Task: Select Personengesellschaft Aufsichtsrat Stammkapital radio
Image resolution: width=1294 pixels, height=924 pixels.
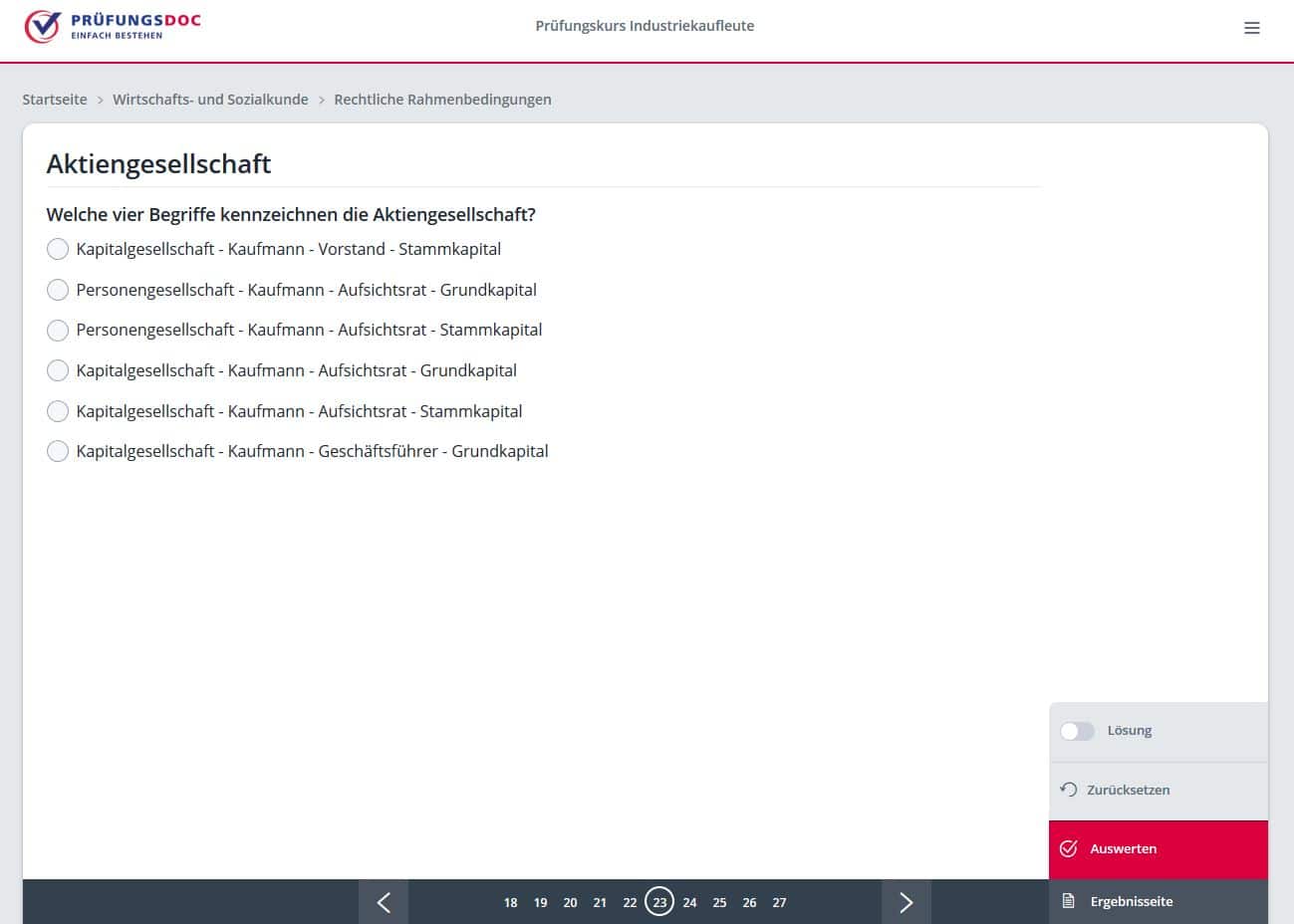Action: pos(58,330)
